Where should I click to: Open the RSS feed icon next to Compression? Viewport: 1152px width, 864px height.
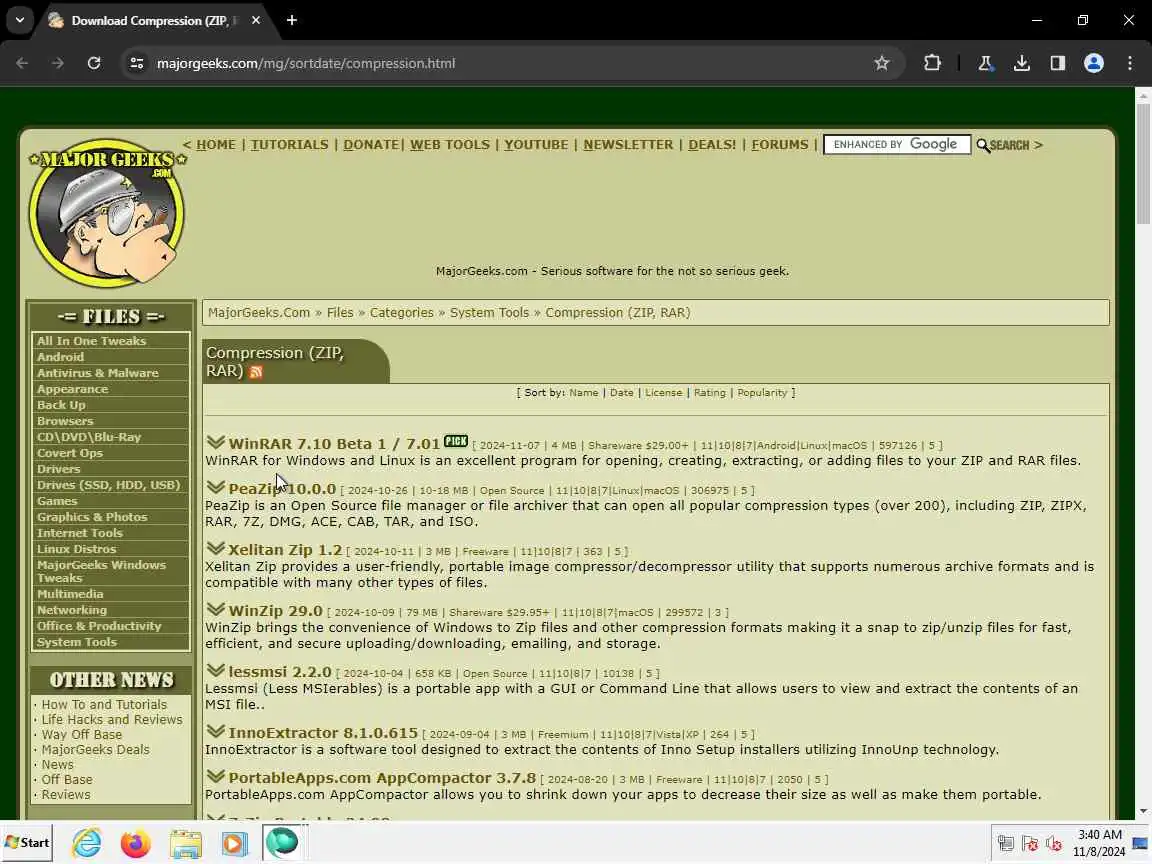256,372
